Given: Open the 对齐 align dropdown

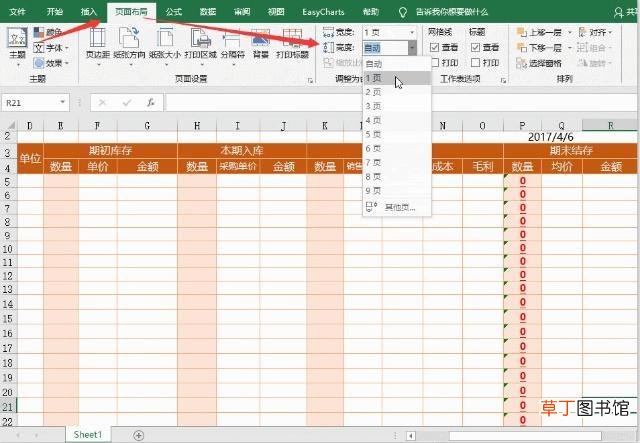Looking at the screenshot, I should 596,32.
